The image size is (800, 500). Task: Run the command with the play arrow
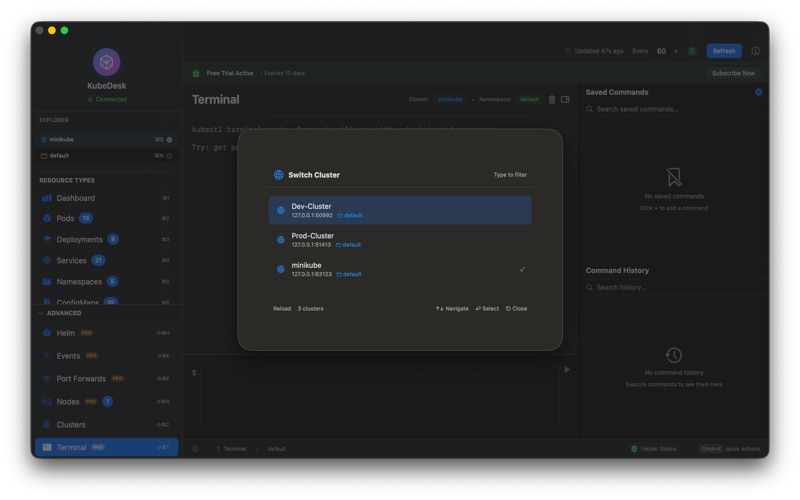(567, 370)
